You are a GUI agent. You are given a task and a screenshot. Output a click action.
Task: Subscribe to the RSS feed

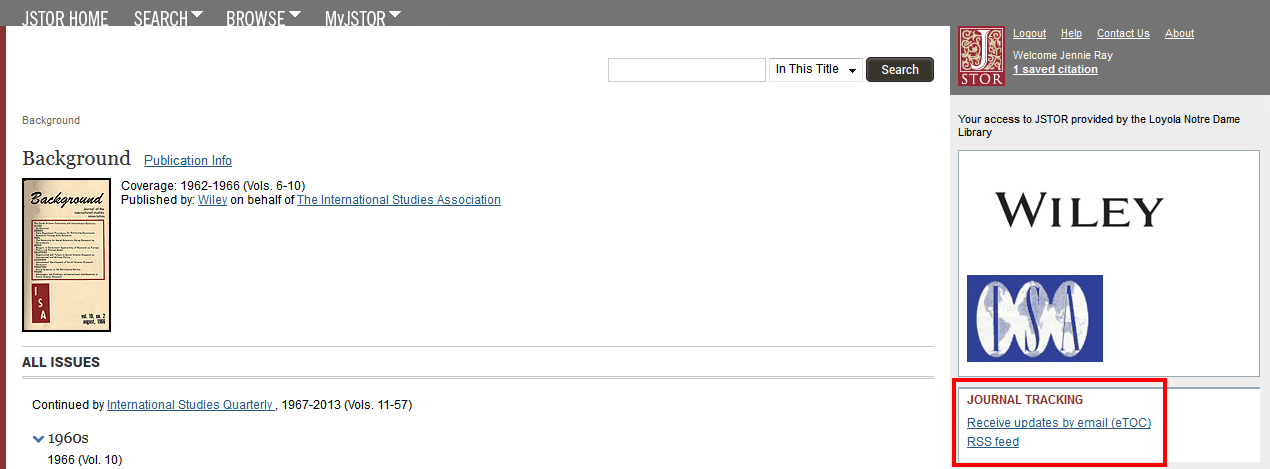click(x=993, y=442)
